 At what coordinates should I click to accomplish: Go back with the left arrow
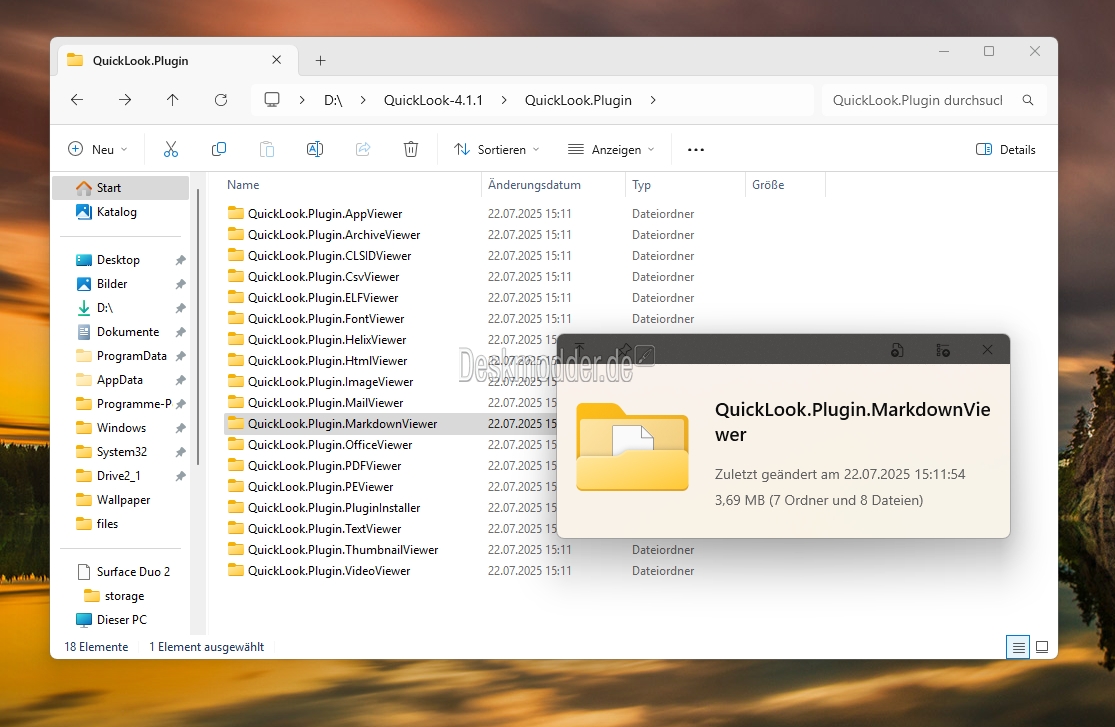[x=77, y=100]
